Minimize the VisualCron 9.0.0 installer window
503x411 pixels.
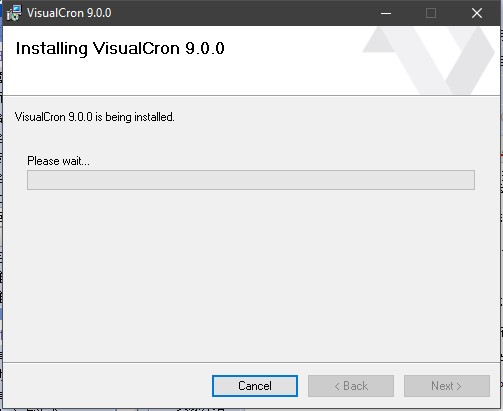pos(386,13)
